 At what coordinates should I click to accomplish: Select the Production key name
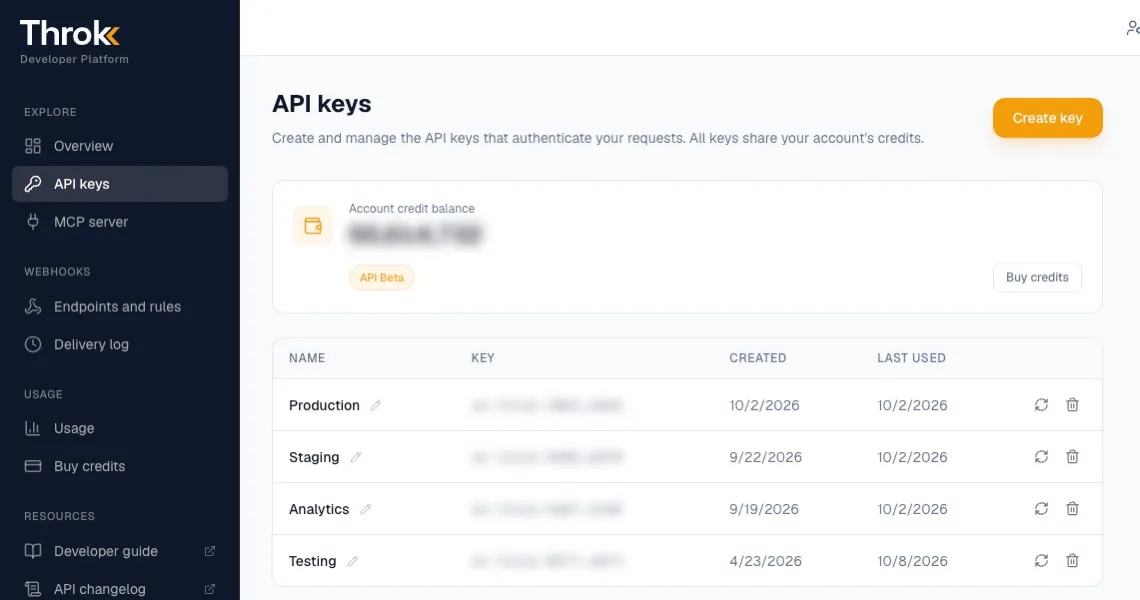pyautogui.click(x=324, y=405)
